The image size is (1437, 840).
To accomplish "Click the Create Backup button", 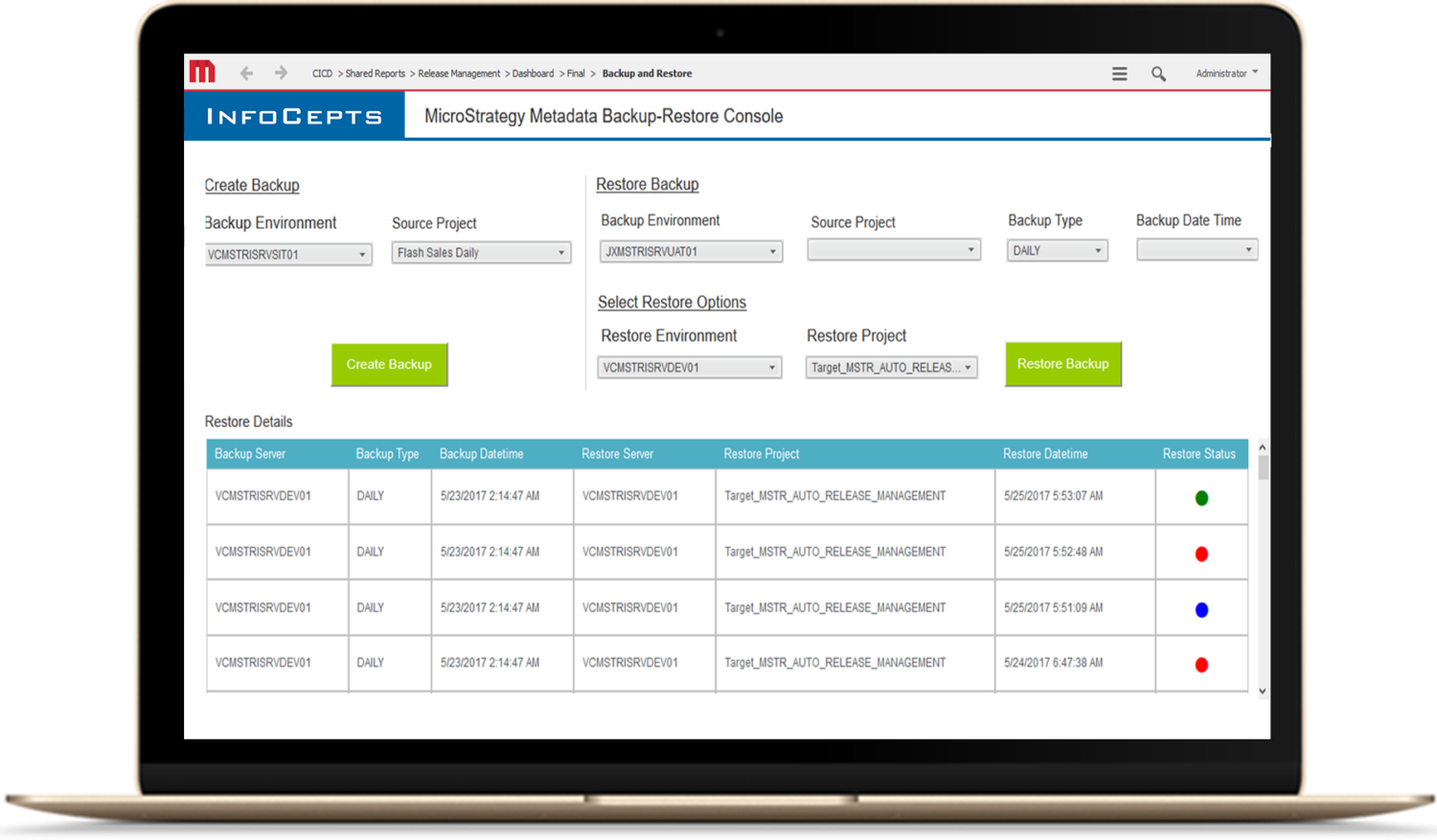I will click(389, 364).
